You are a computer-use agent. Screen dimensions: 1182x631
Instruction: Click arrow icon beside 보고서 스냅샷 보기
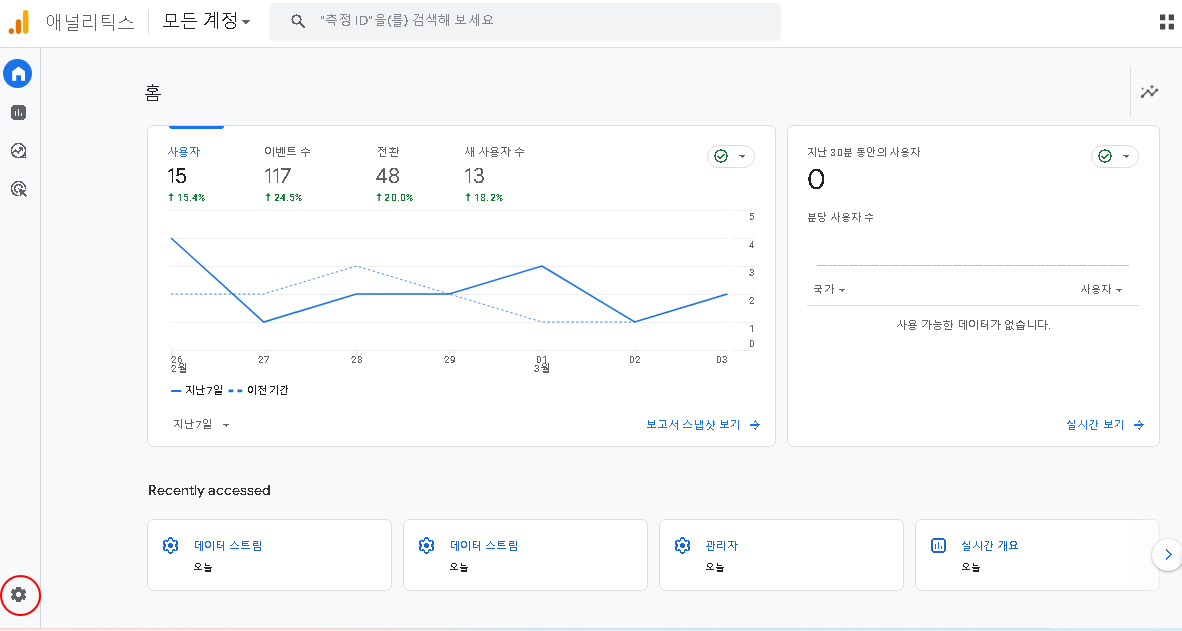[x=755, y=425]
